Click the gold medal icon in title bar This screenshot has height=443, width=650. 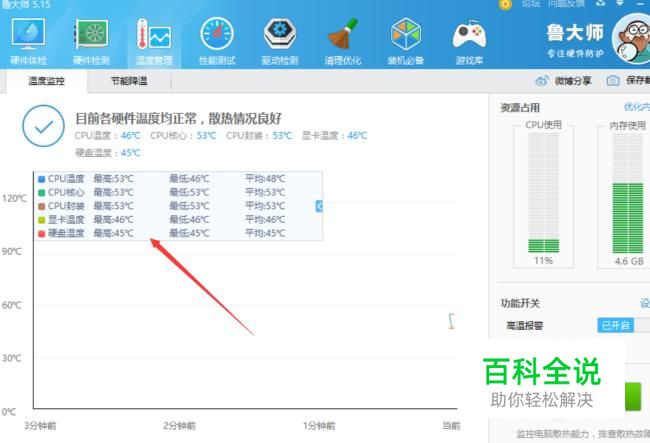click(505, 4)
